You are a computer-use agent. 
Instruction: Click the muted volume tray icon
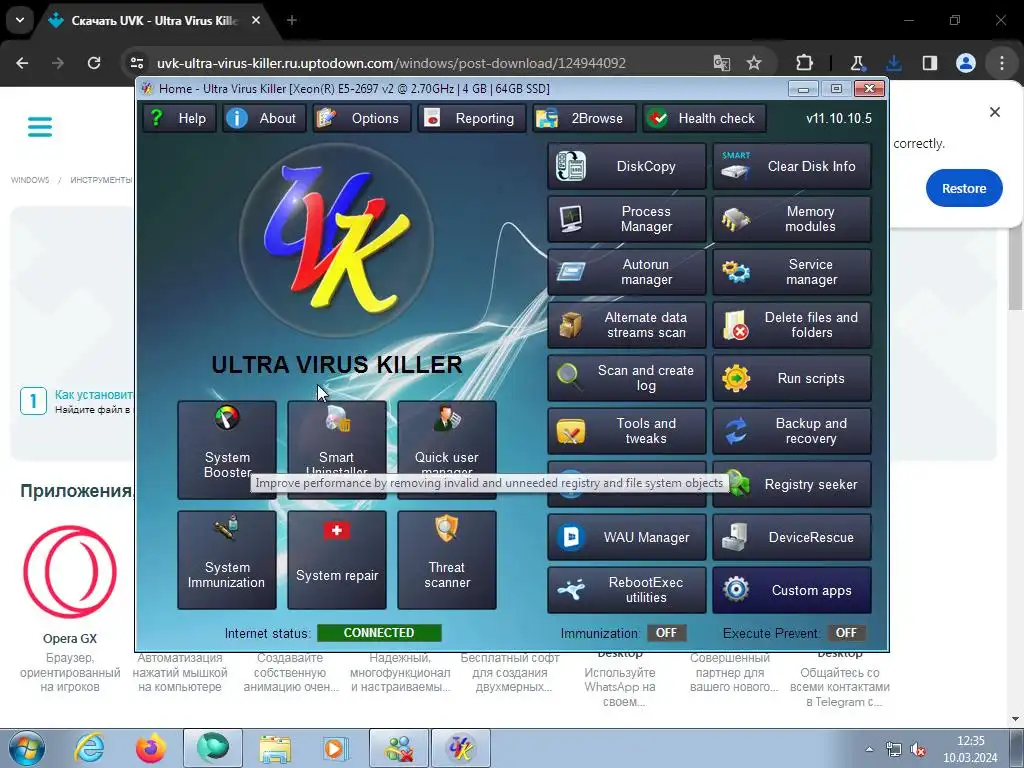coord(919,750)
